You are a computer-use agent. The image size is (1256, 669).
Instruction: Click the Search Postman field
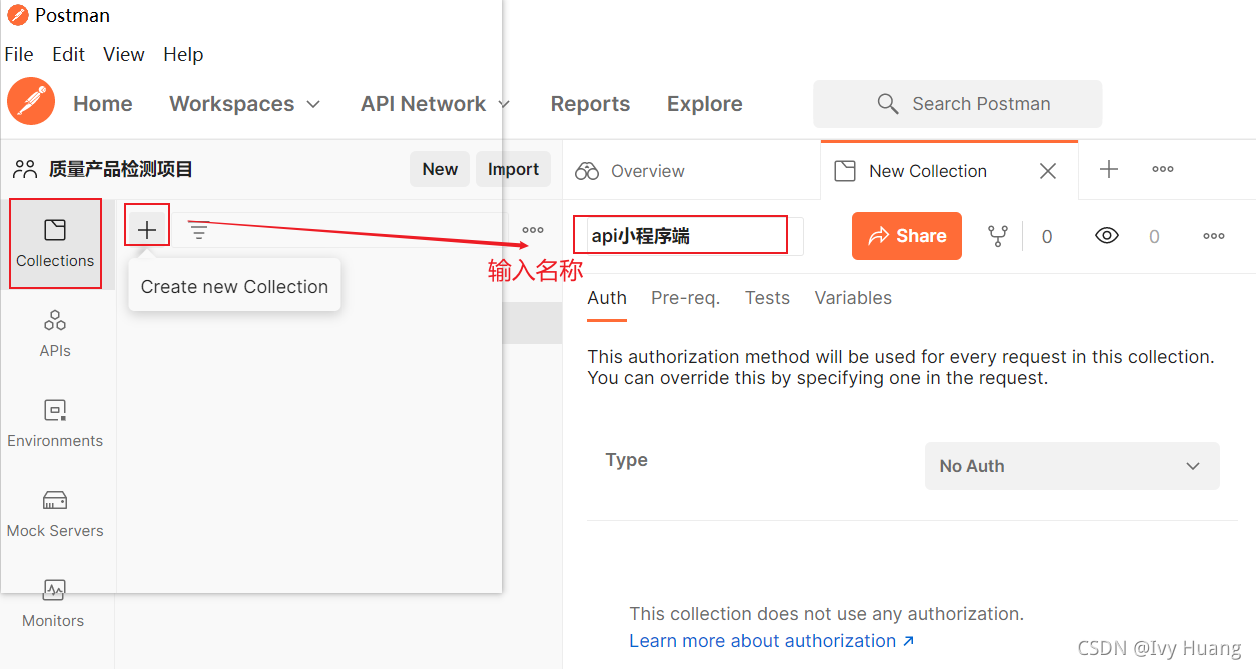tap(958, 104)
